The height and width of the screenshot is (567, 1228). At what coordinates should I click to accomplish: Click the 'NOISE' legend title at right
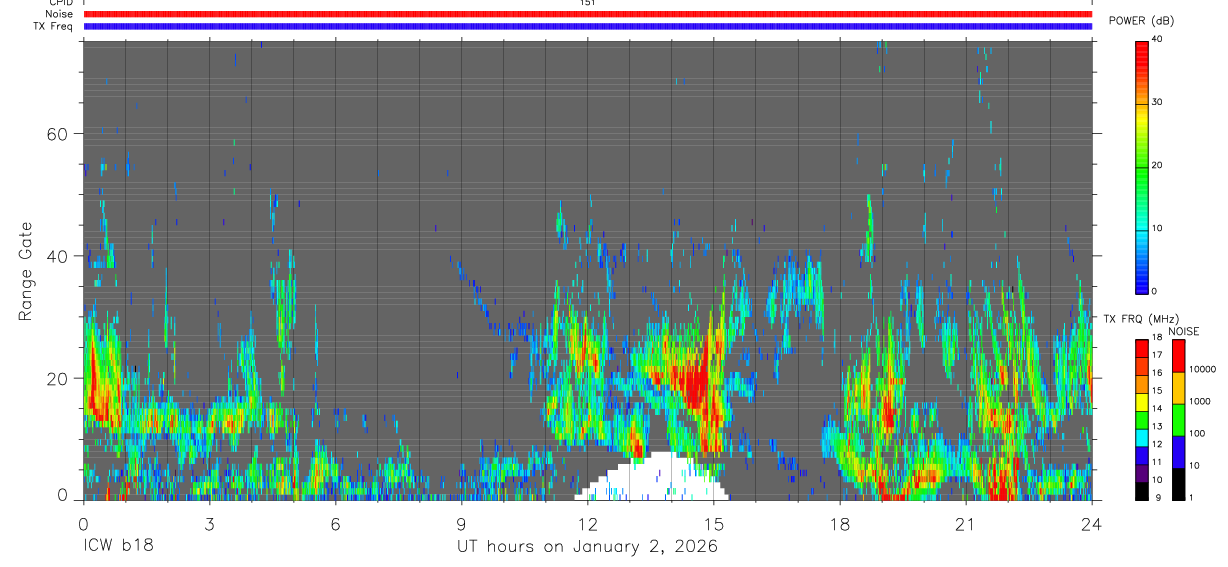(1182, 331)
